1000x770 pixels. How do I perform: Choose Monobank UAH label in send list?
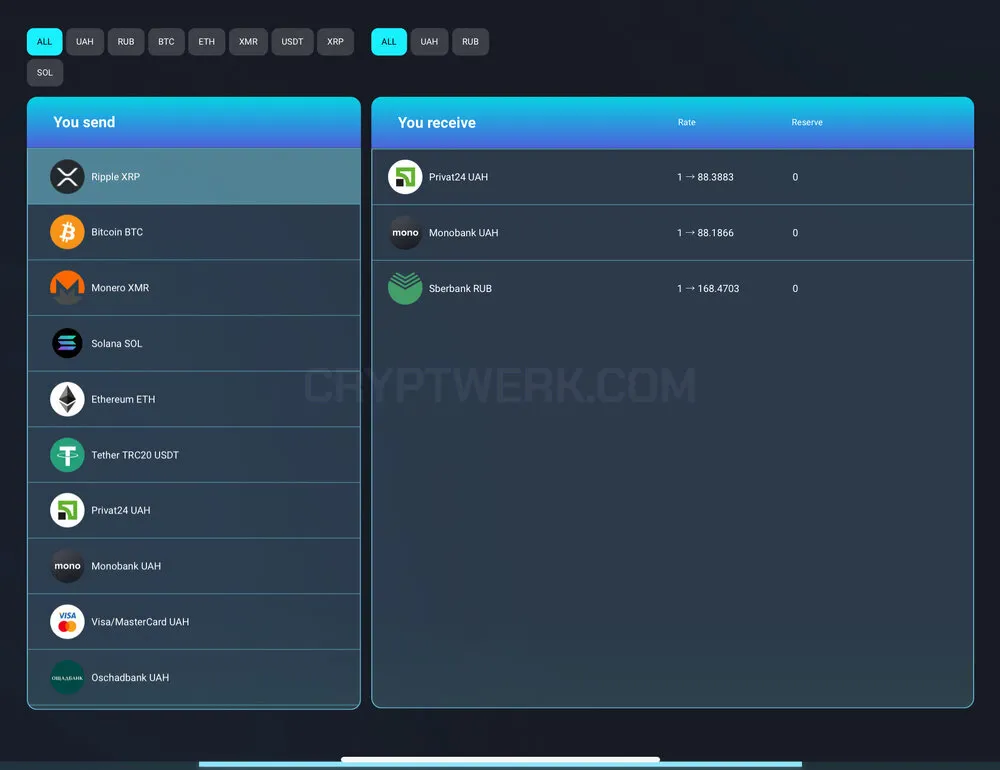click(126, 566)
